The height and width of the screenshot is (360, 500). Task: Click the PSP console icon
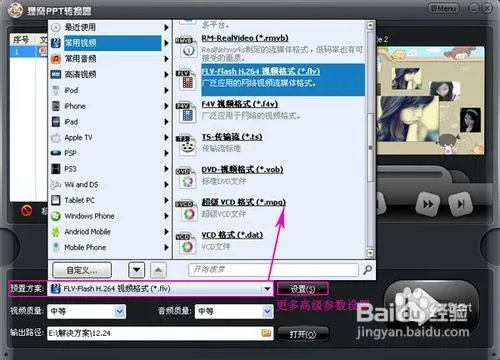click(56, 153)
